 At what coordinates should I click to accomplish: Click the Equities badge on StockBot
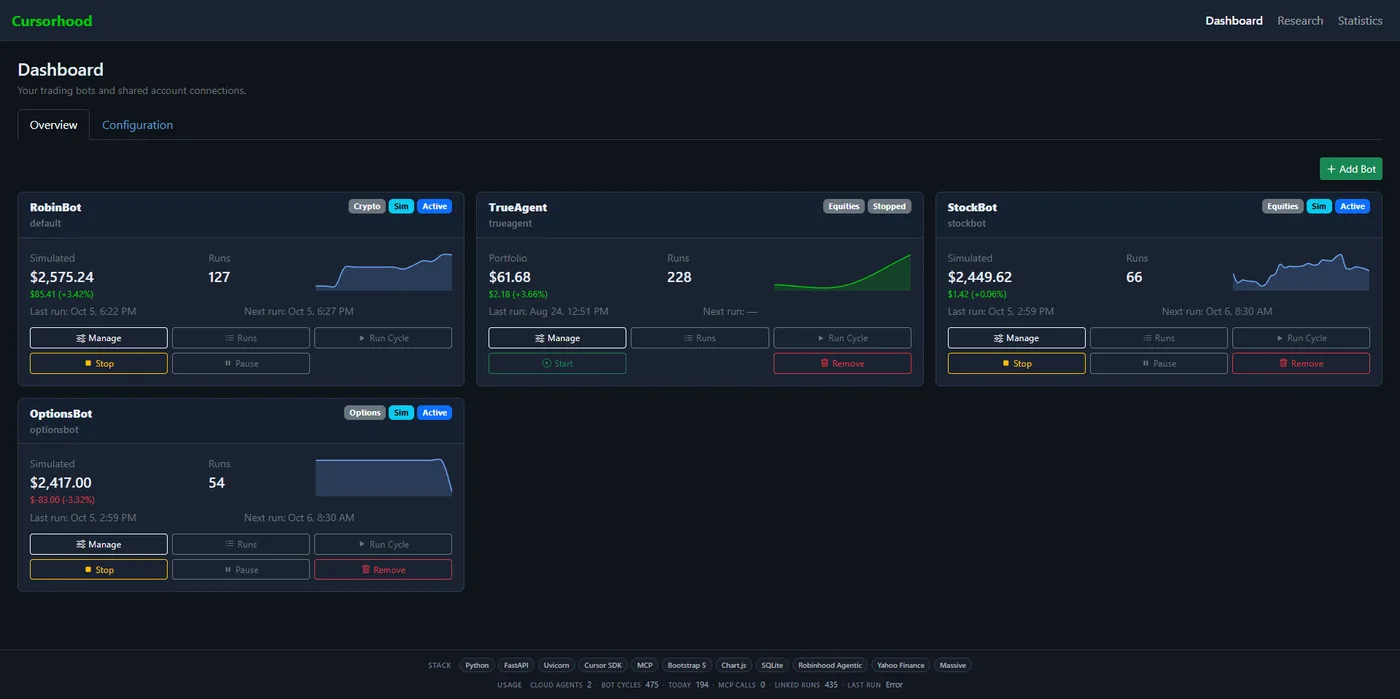point(1283,206)
